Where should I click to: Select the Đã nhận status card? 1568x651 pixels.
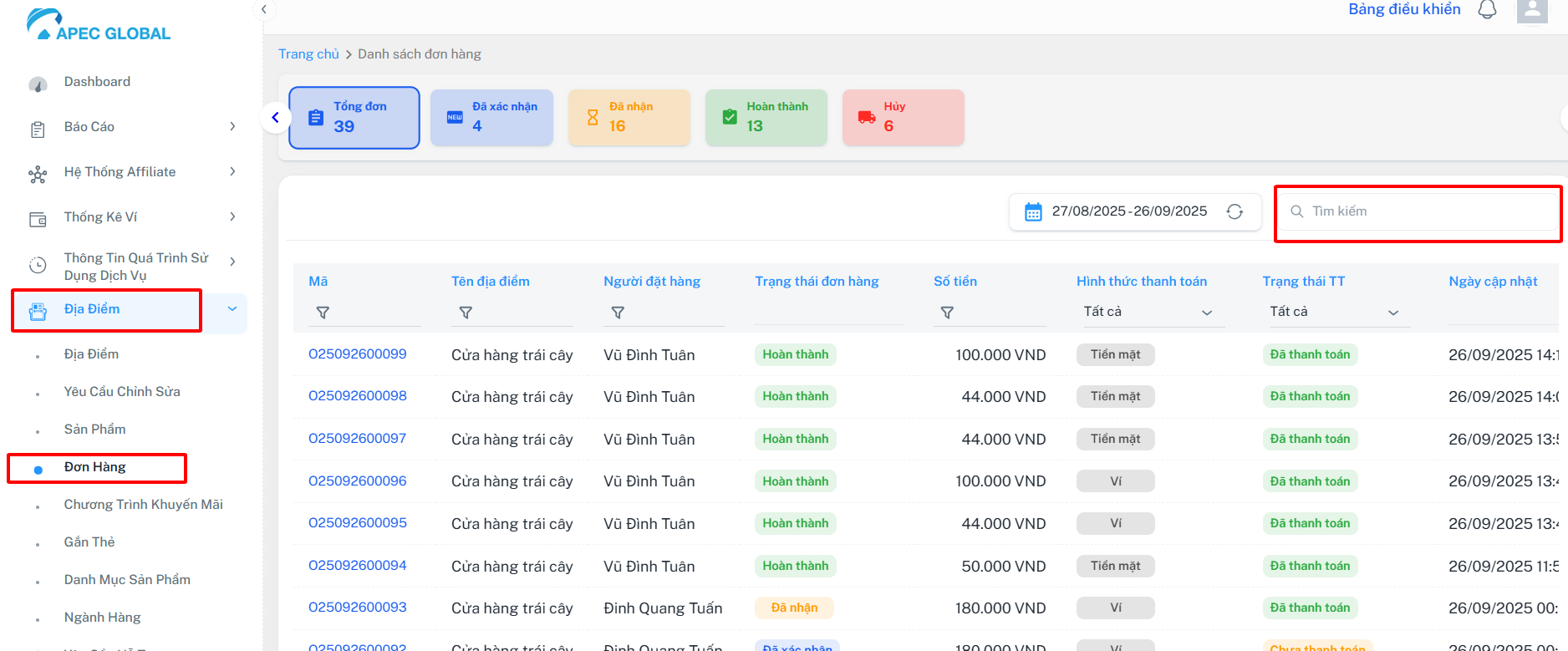[629, 118]
